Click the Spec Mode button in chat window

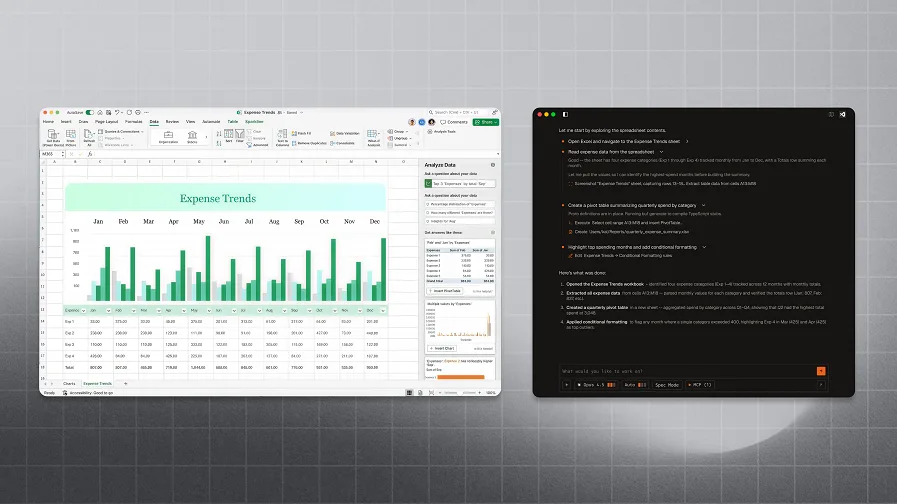[667, 385]
